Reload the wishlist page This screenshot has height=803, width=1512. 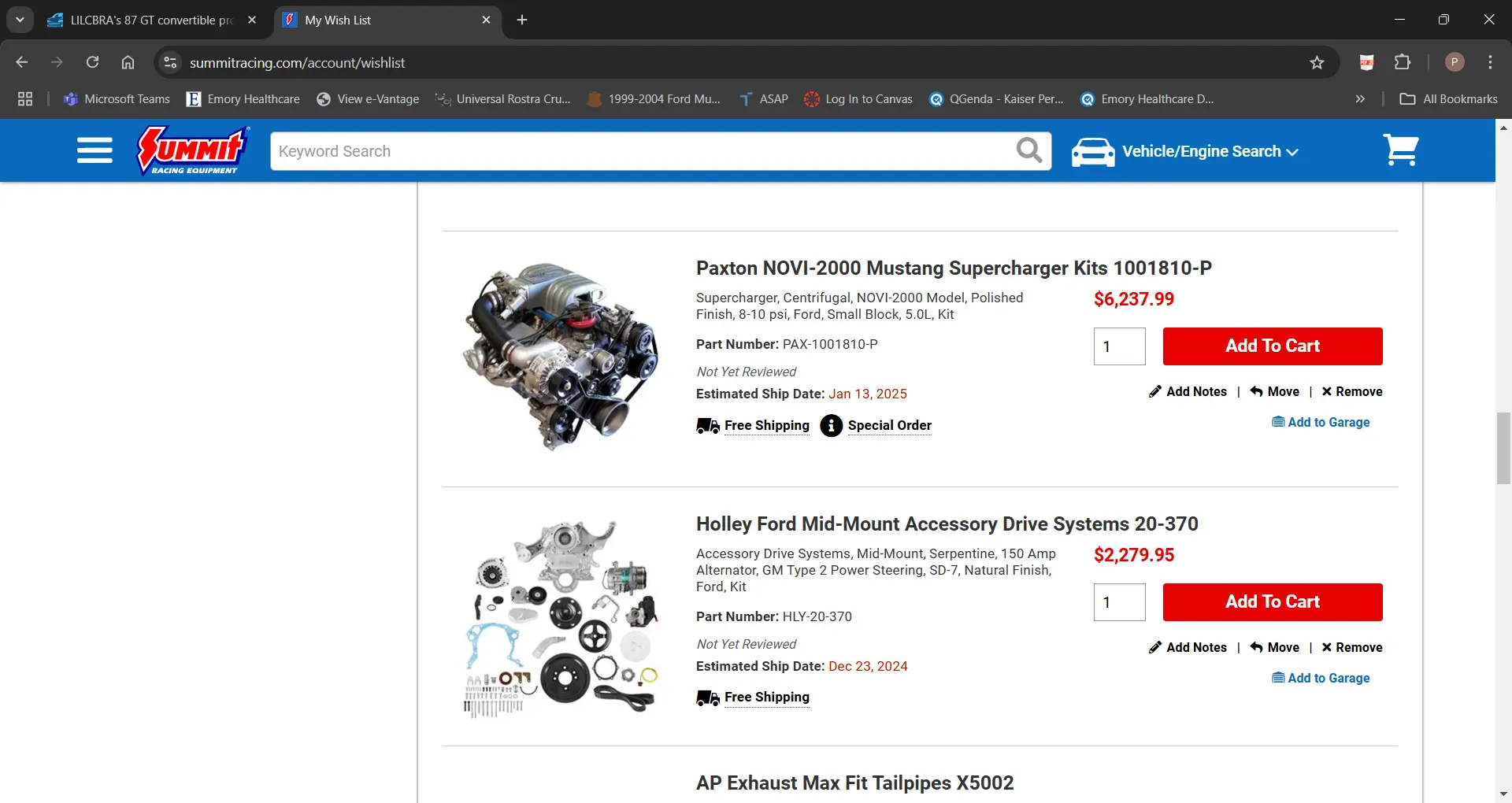[92, 62]
